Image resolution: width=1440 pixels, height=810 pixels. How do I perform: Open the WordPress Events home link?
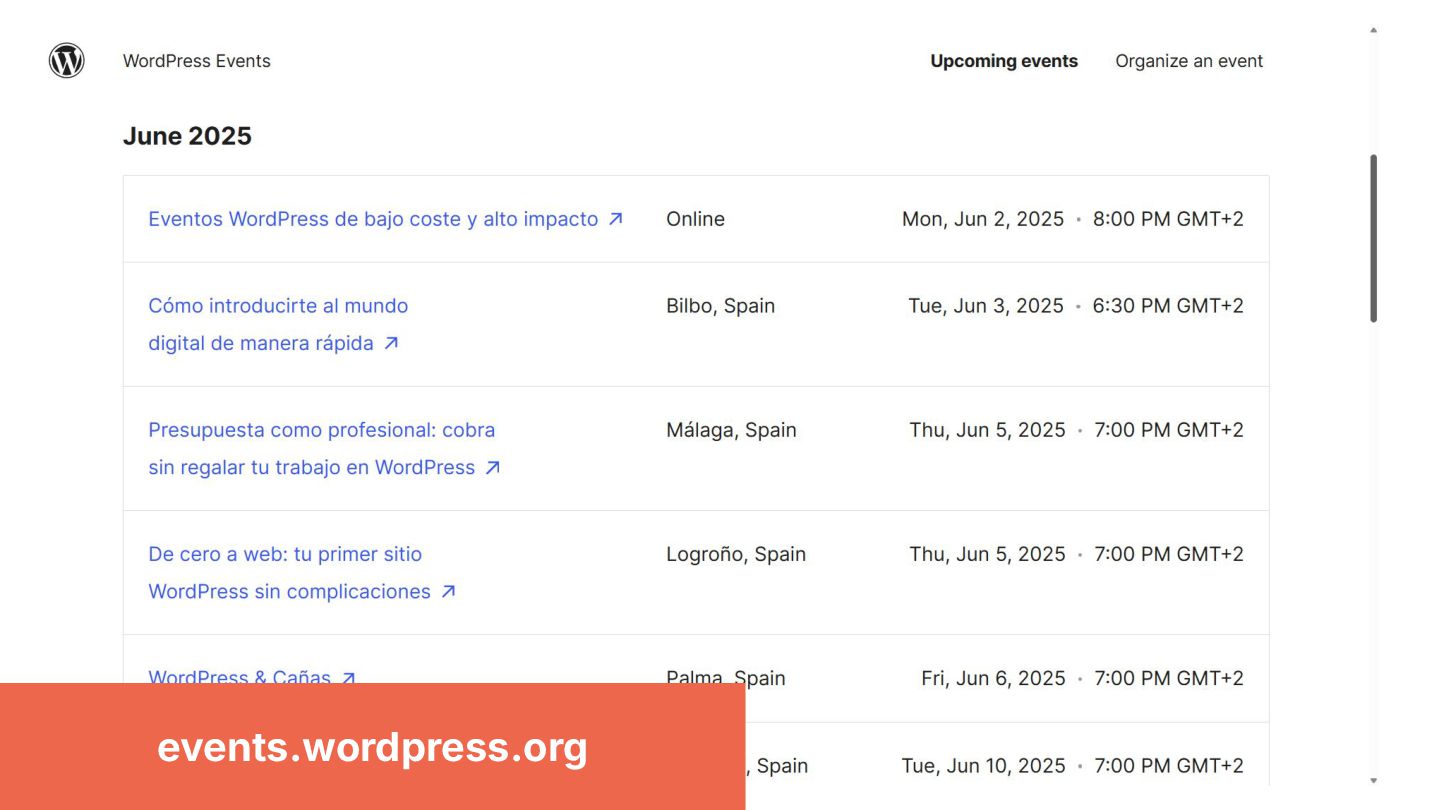click(x=196, y=61)
